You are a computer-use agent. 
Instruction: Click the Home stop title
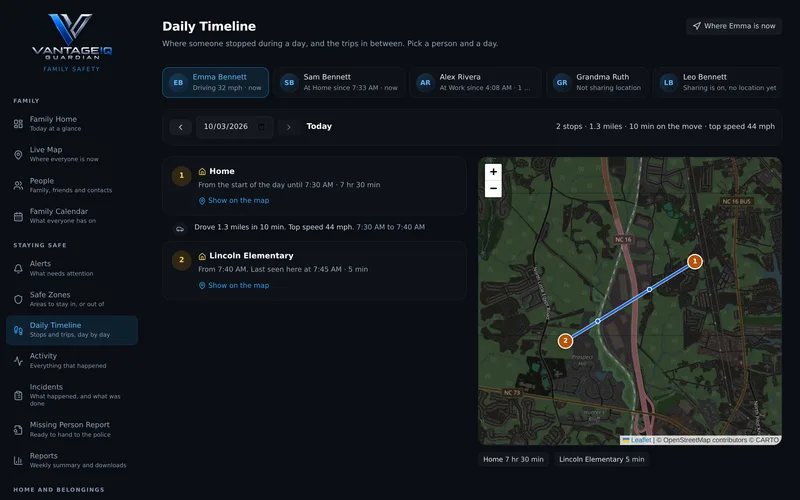click(x=222, y=171)
